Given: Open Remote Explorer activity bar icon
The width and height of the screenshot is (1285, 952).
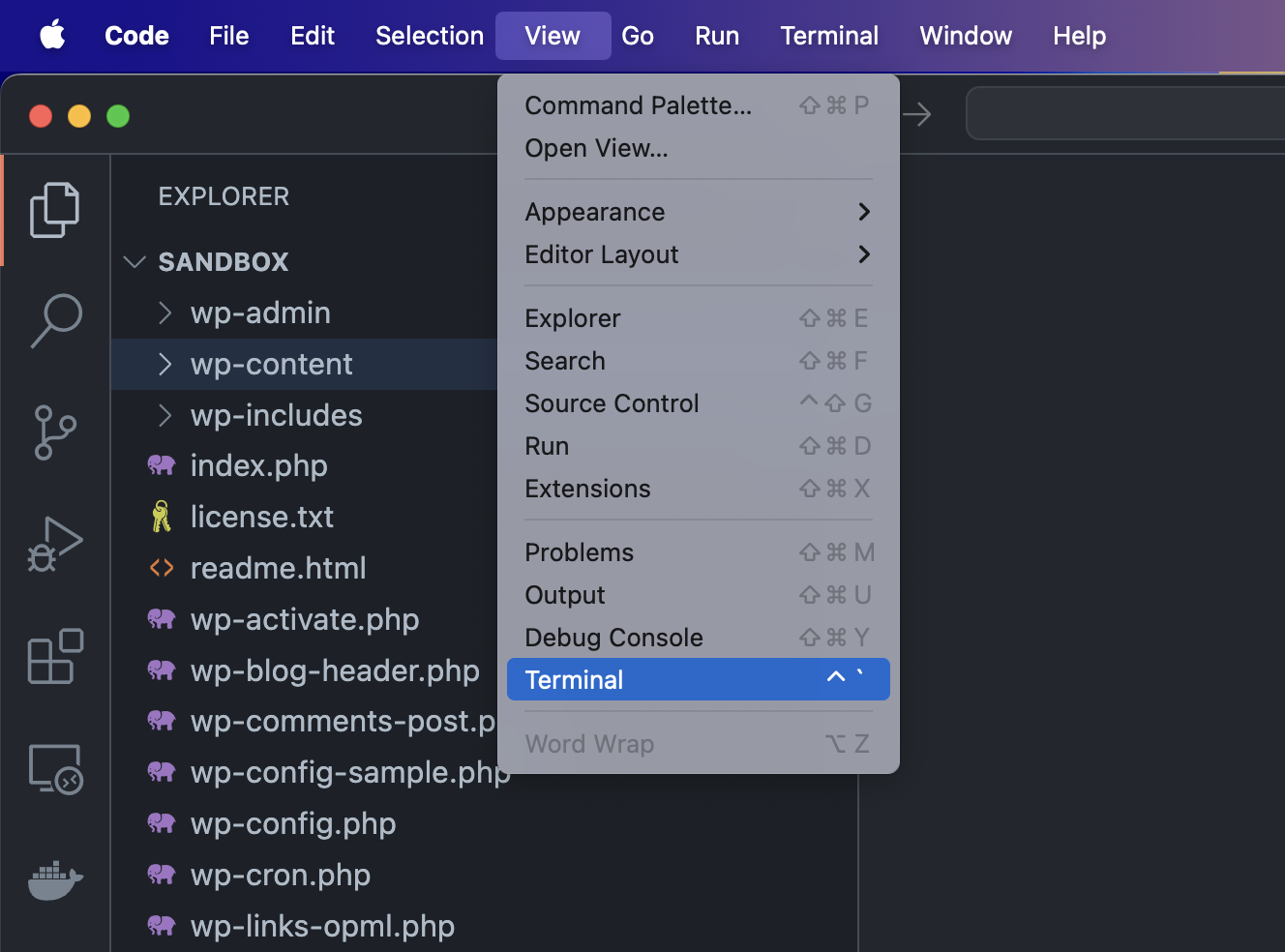Looking at the screenshot, I should click(x=55, y=769).
